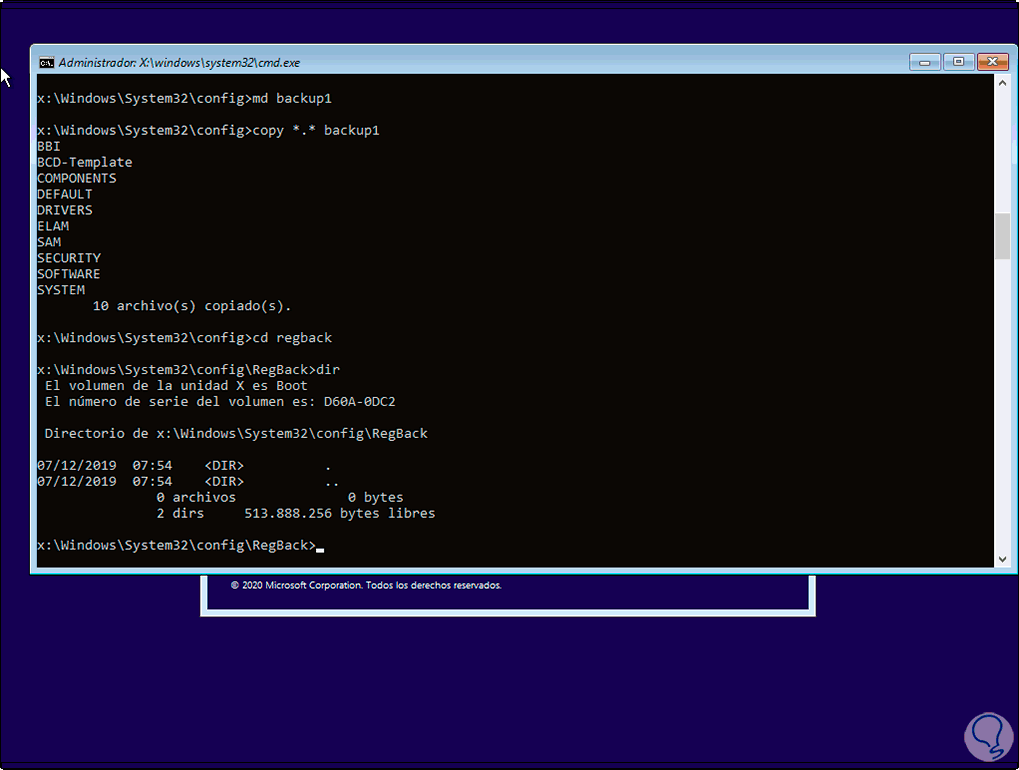1019x770 pixels.
Task: Click the 'copy *.* backup1' command line
Action: (208, 131)
